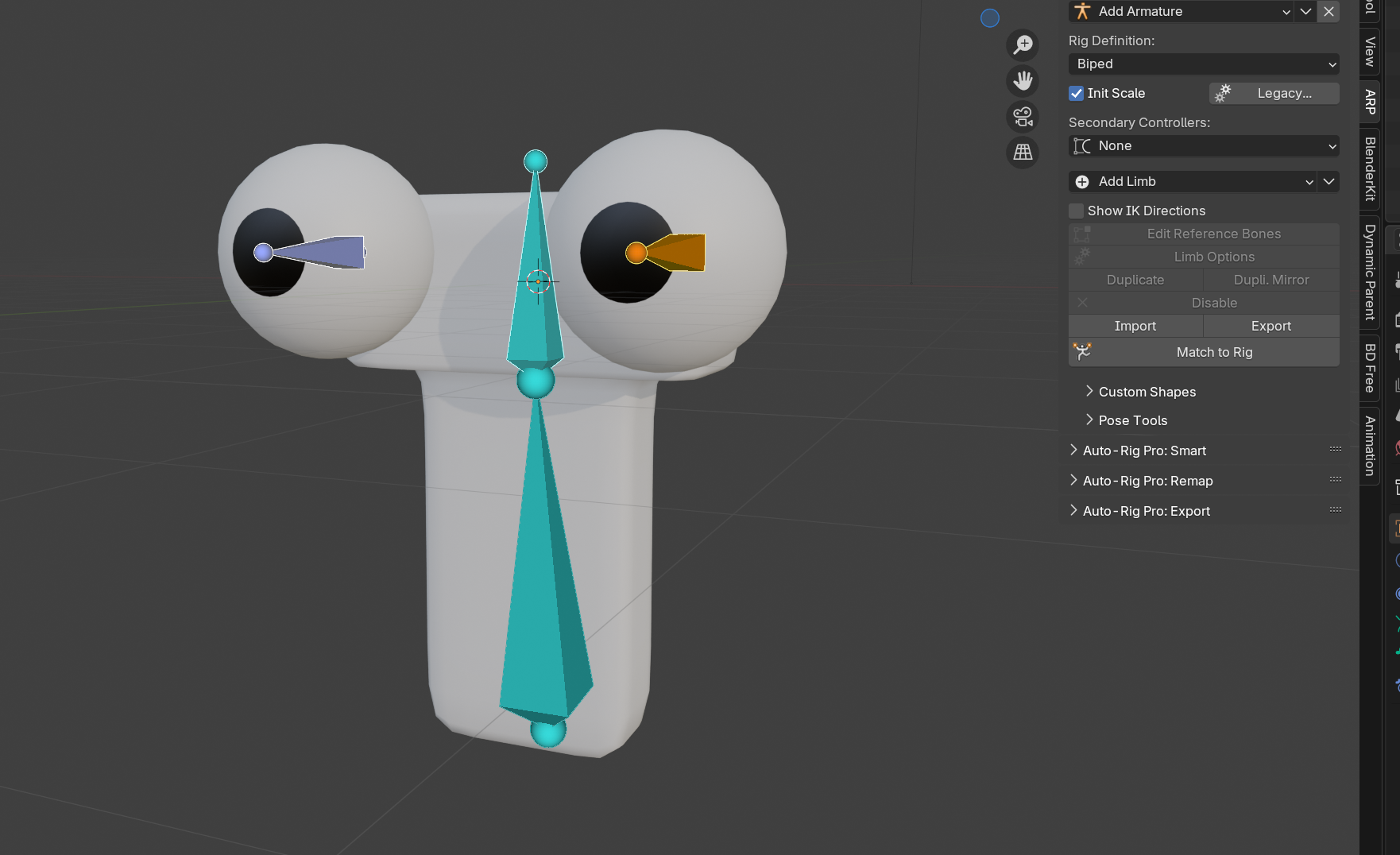Screen dimensions: 1400x855
Task: Expand the Pose Tools section
Action: (x=1126, y=420)
